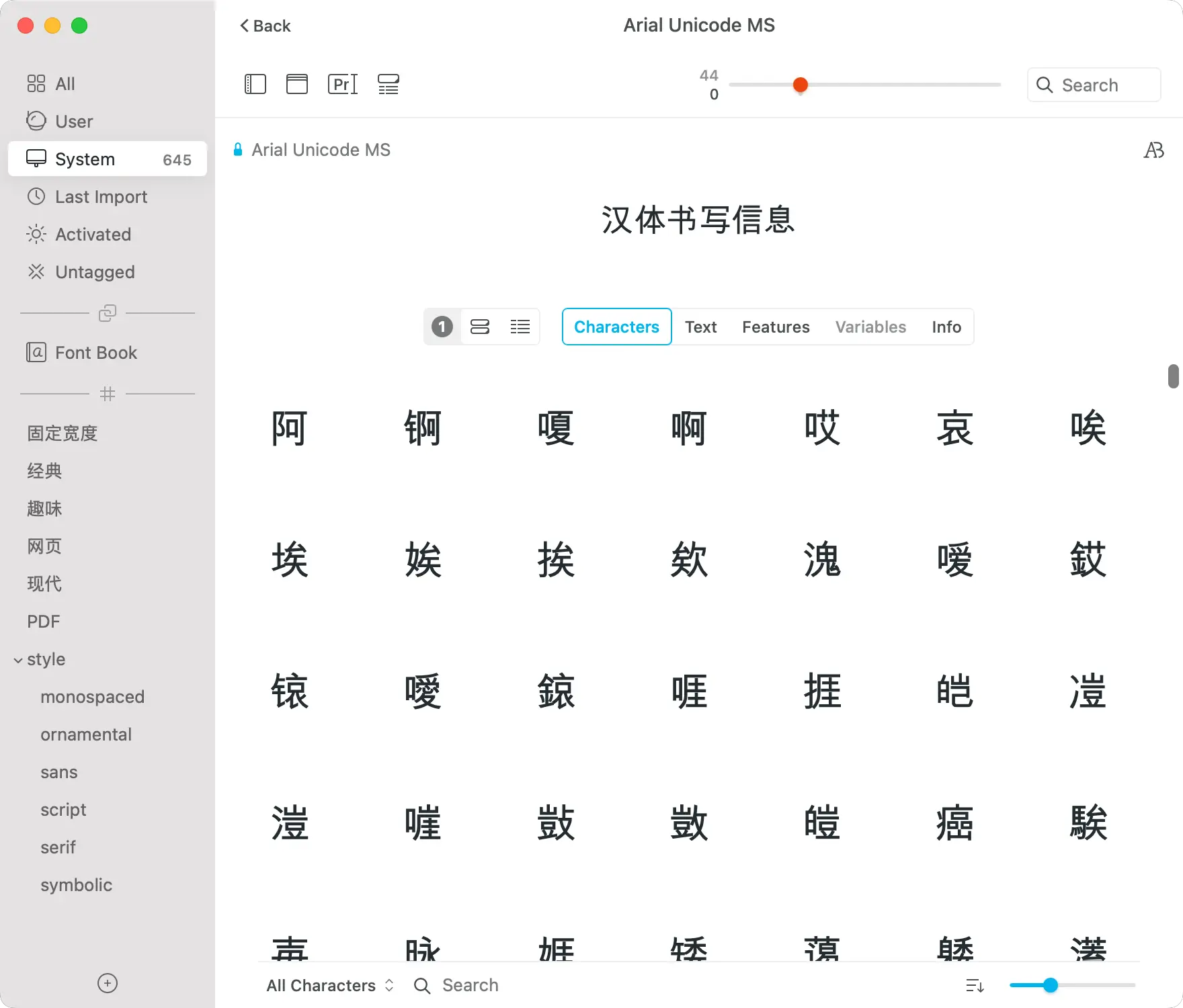Image resolution: width=1183 pixels, height=1008 pixels.
Task: Click the sort order icon in bottom bar
Action: [x=975, y=985]
